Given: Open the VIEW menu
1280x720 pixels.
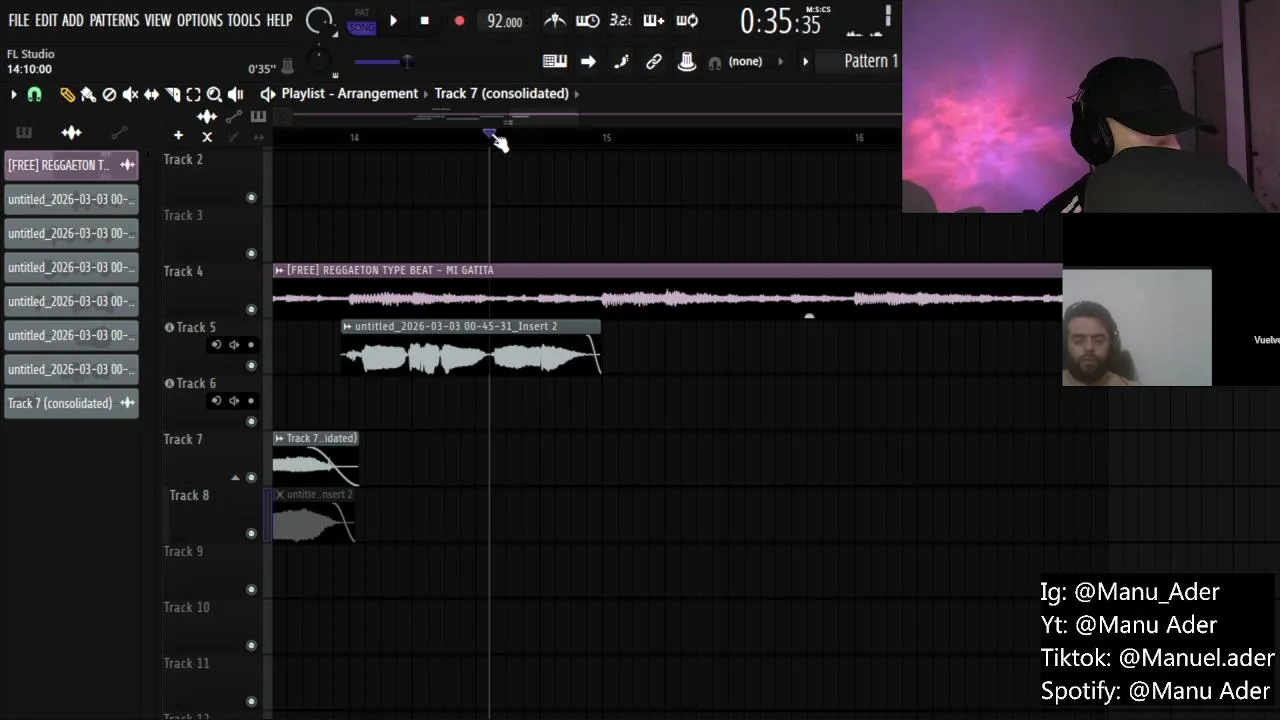Looking at the screenshot, I should coord(158,20).
